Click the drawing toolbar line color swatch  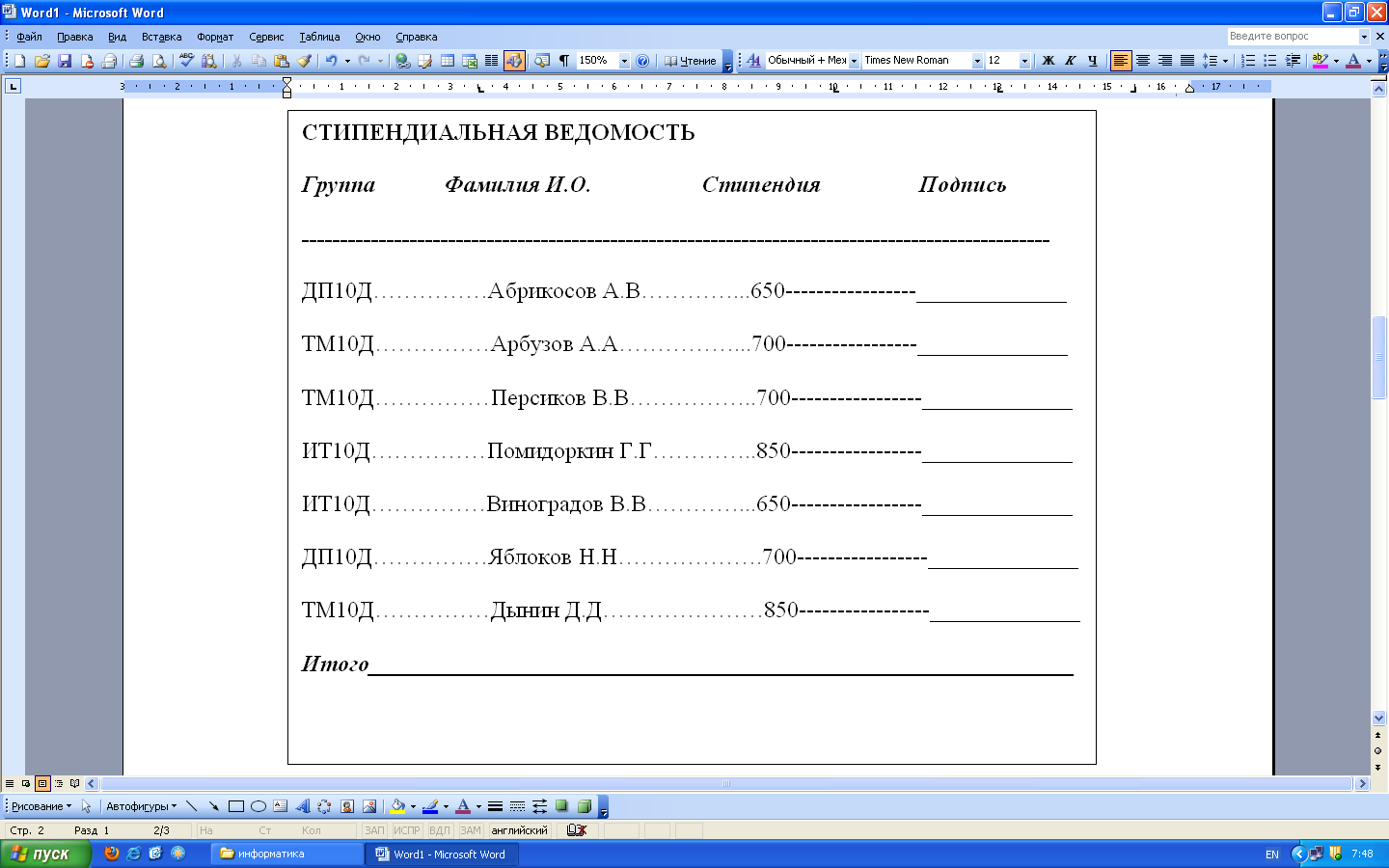pyautogui.click(x=430, y=806)
